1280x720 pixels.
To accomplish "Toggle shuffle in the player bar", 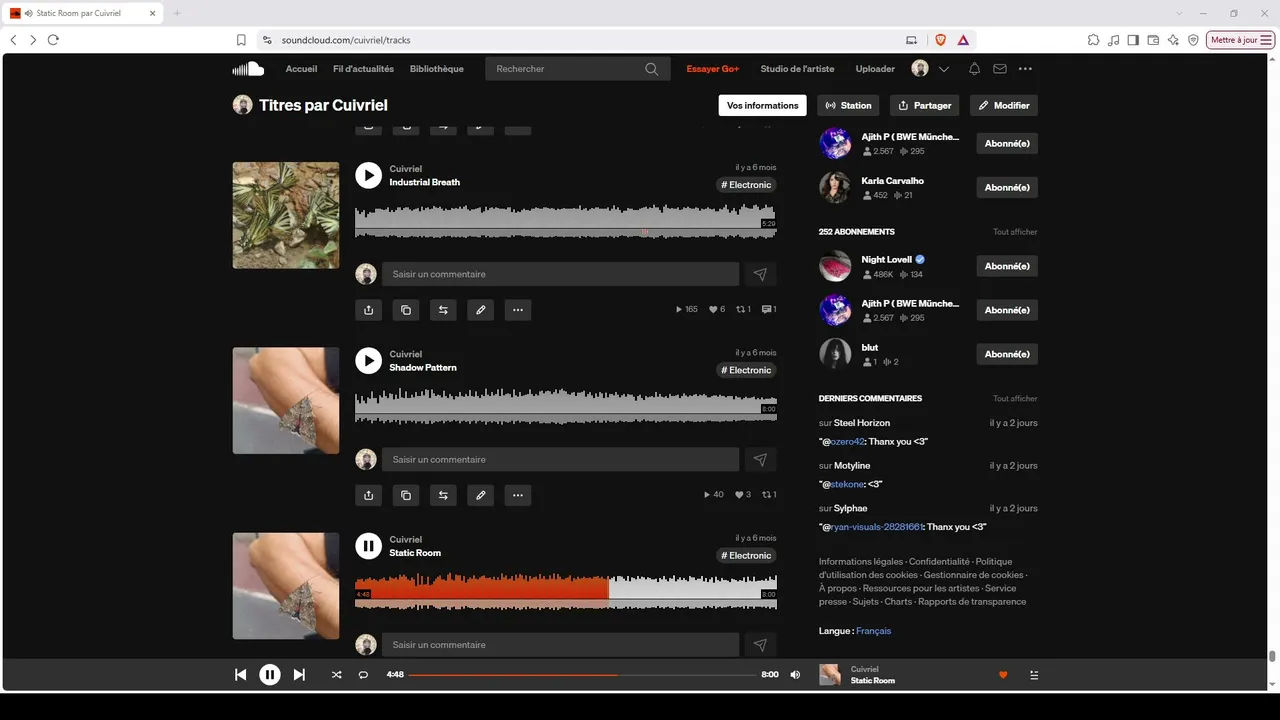I will pyautogui.click(x=336, y=675).
